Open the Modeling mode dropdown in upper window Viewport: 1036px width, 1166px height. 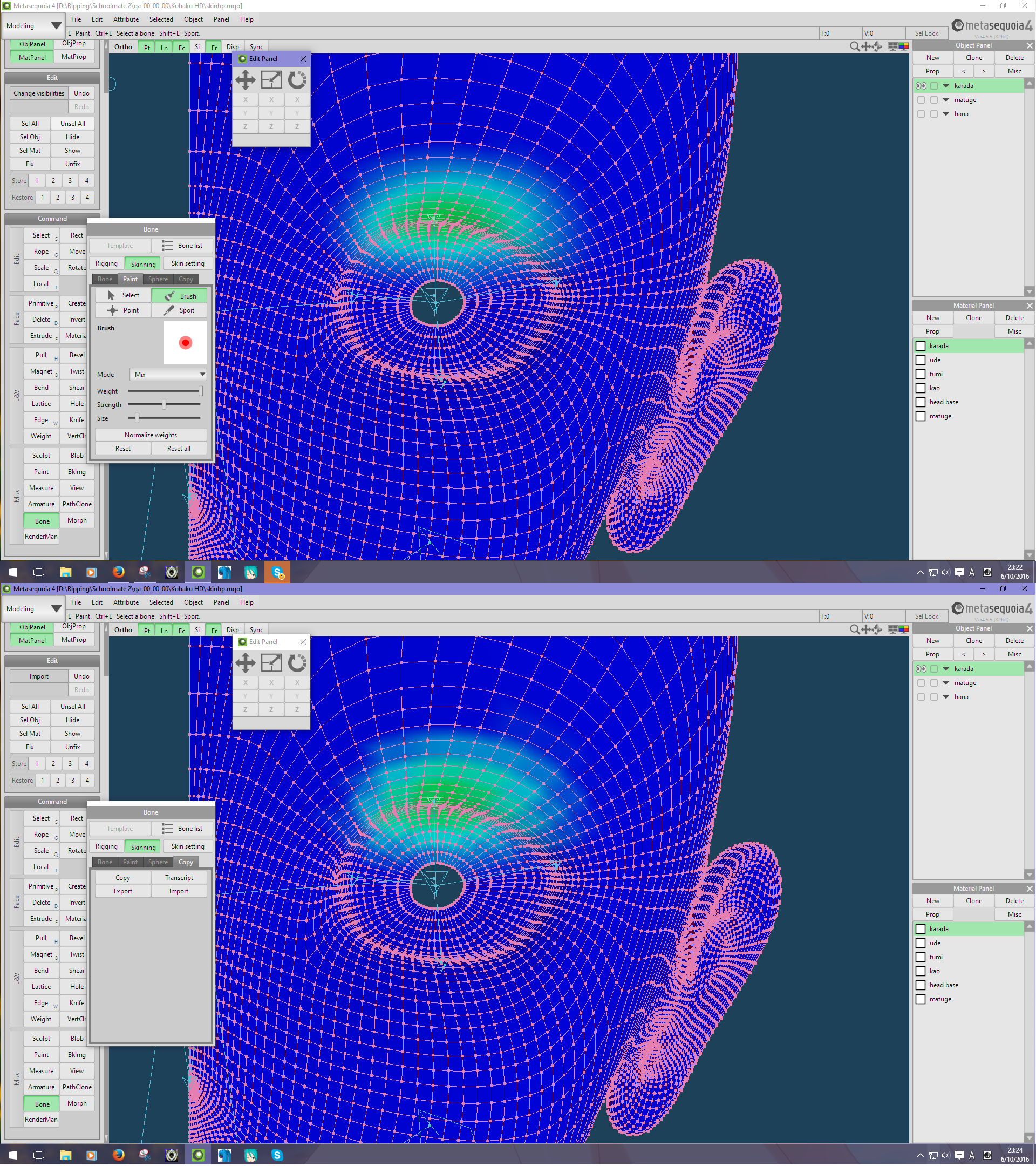point(33,26)
